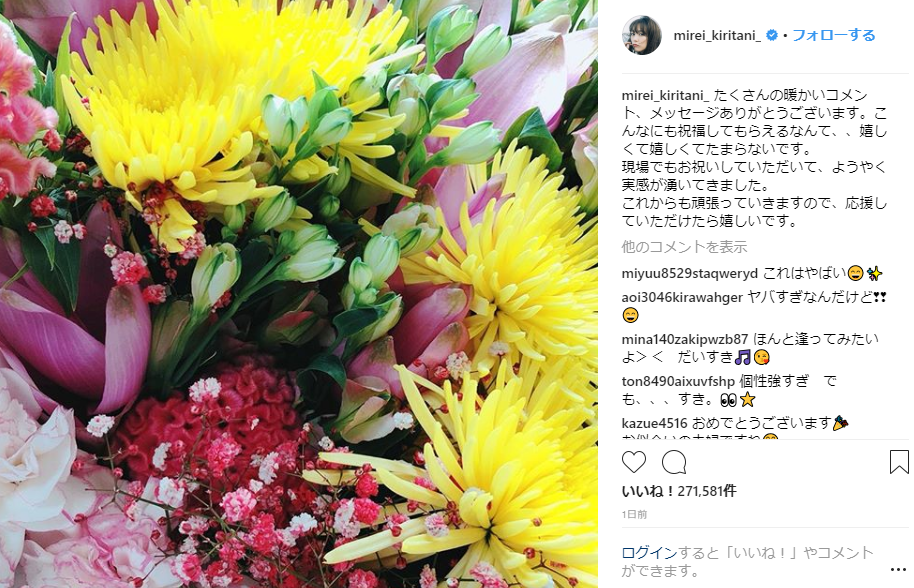Open commenter ton8490aixuvfshp profile
This screenshot has height=588, width=914.
click(x=678, y=381)
